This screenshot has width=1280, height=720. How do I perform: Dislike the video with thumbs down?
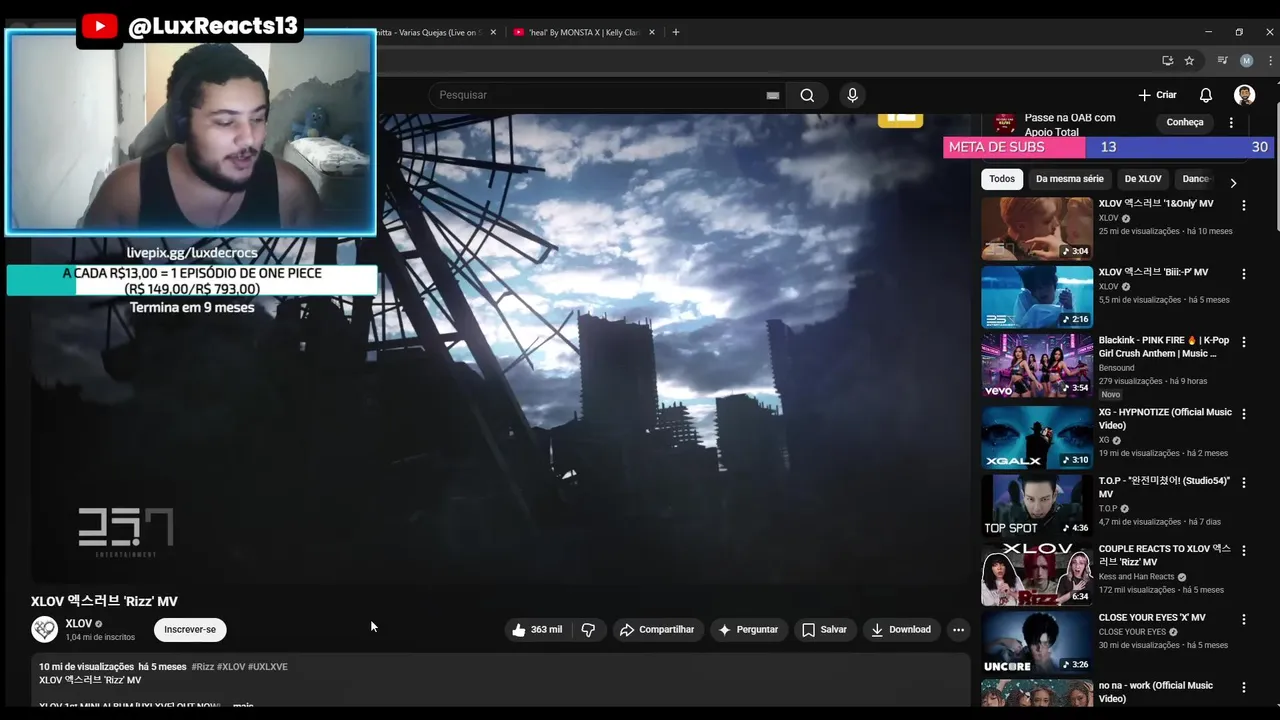coord(588,630)
